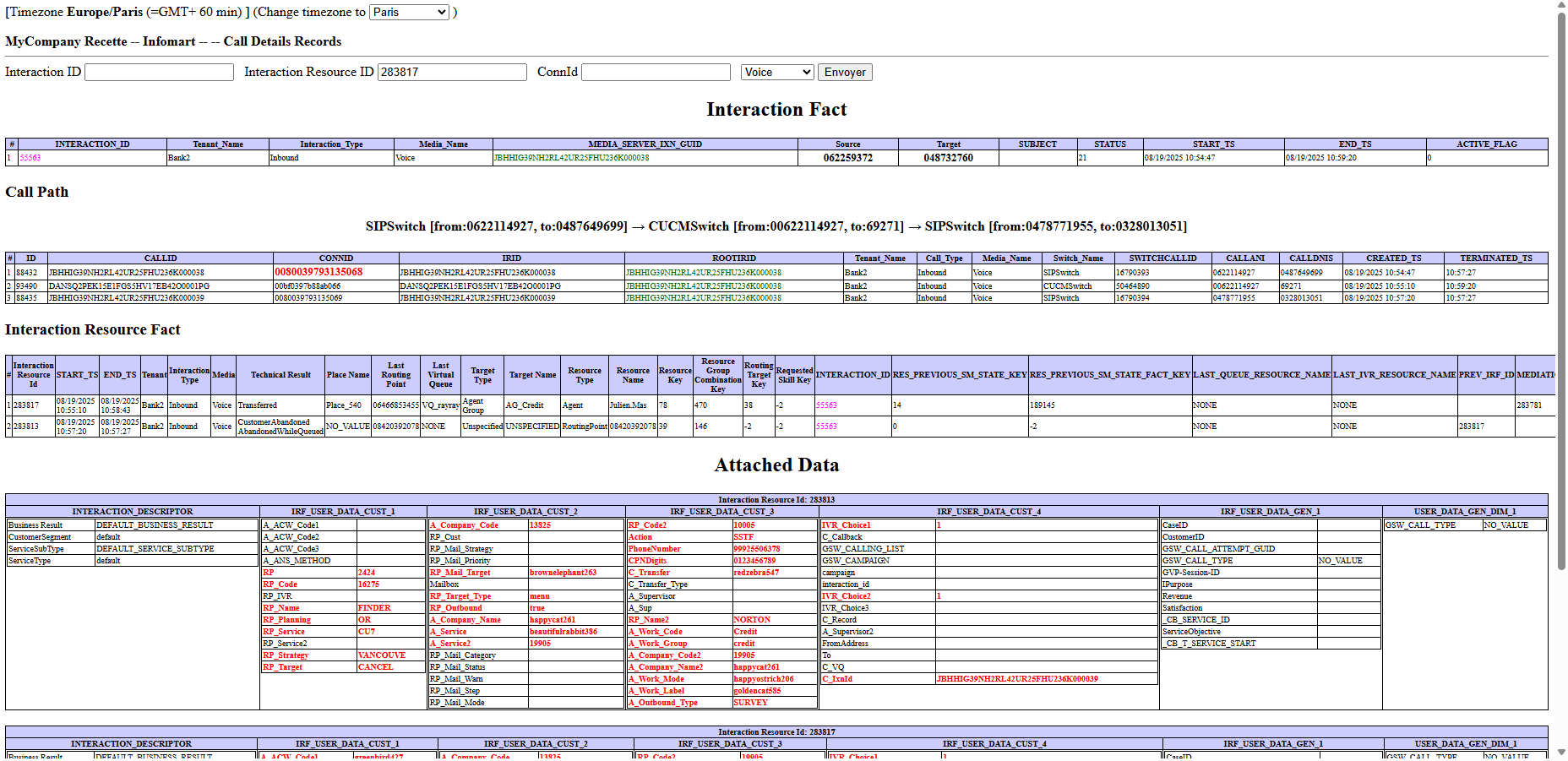1568x761 pixels.
Task: Open the ROOTIRID link in Call Path row 88435
Action: 703,298
